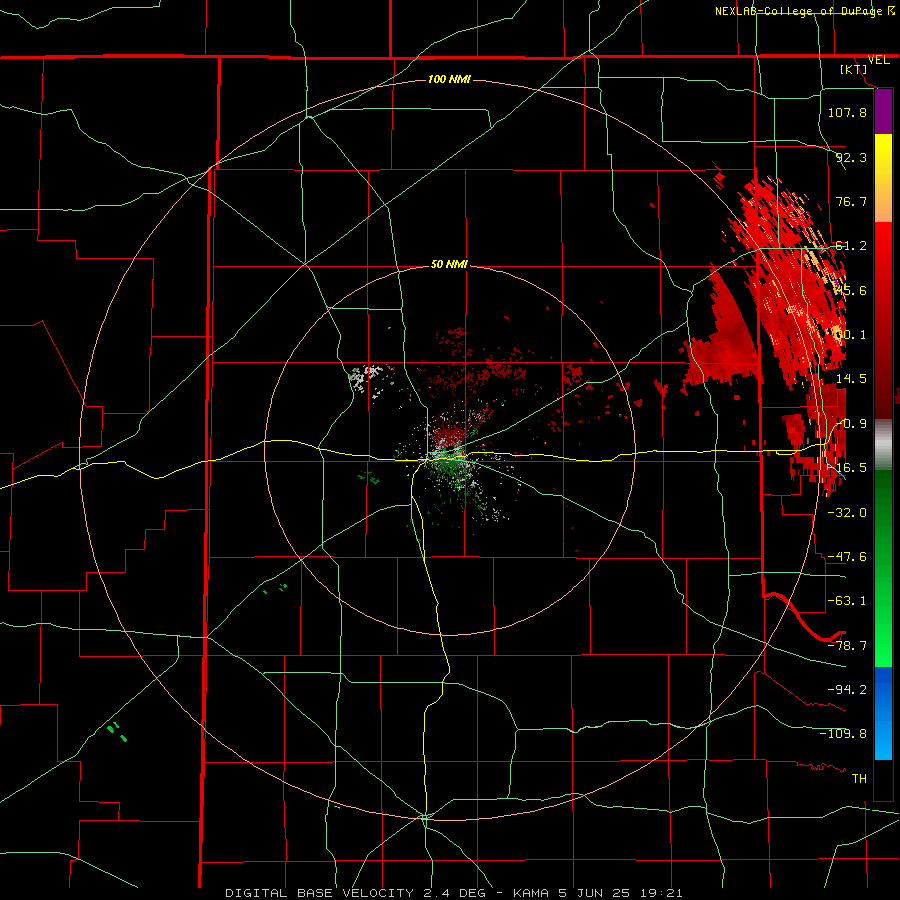Select the 61.2 legend value

[x=851, y=246]
